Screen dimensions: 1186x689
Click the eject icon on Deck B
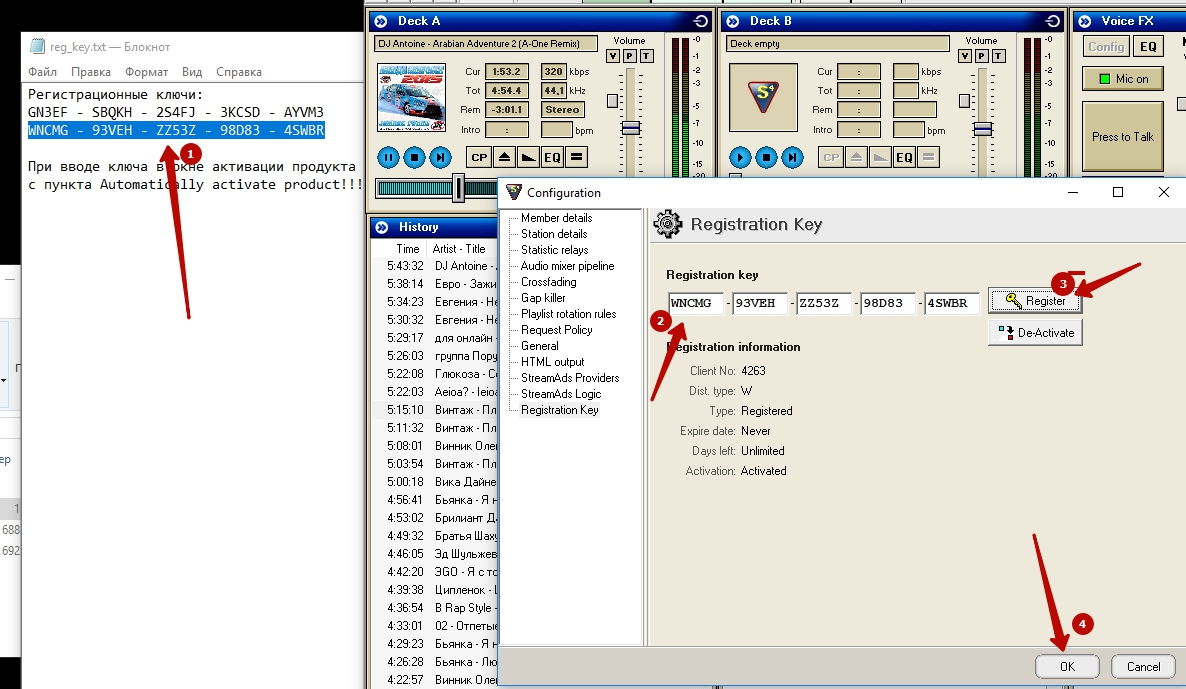(x=856, y=157)
